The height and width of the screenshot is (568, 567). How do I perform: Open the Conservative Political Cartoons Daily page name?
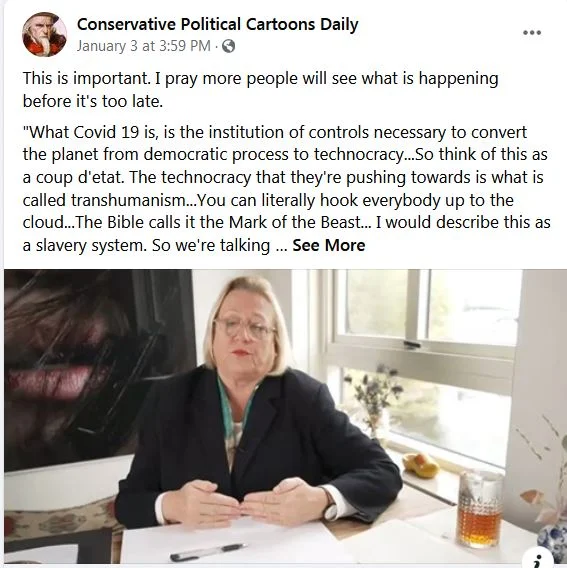(217, 24)
